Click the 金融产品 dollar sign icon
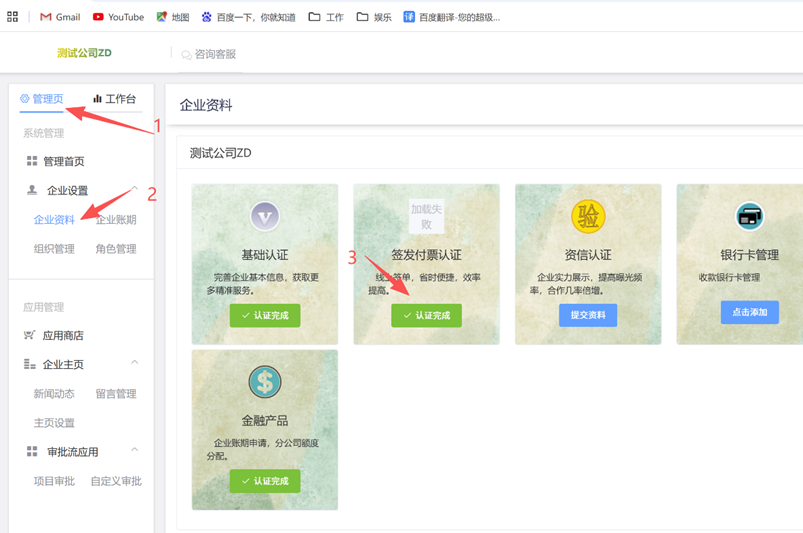 click(265, 382)
